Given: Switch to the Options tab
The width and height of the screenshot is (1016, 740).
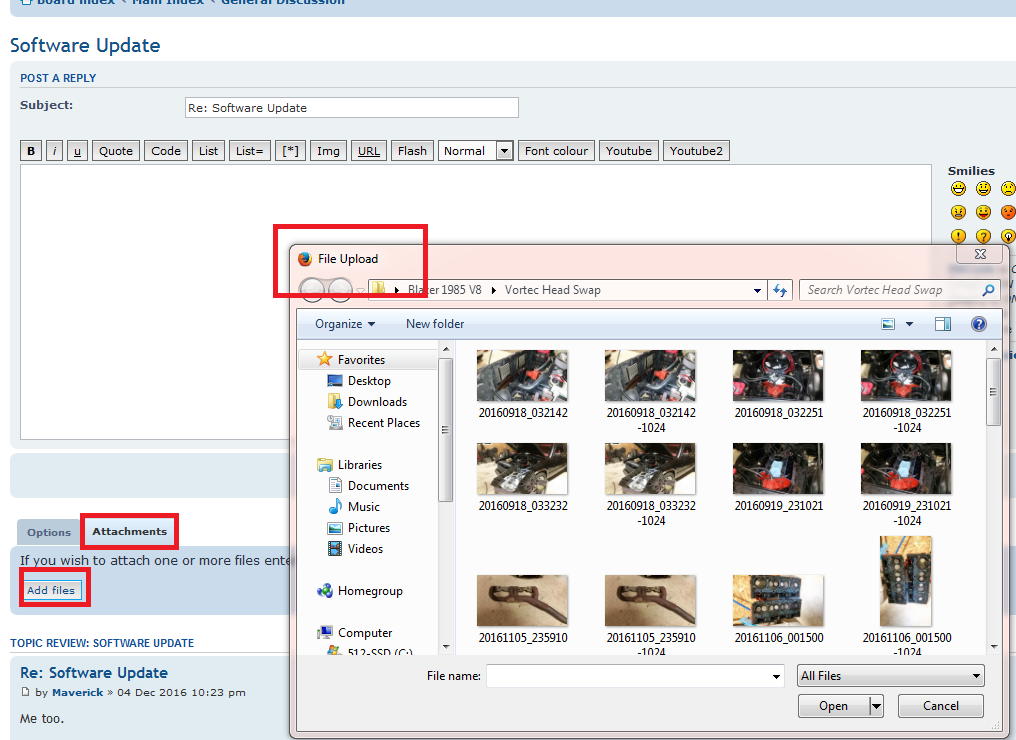Looking at the screenshot, I should click(49, 532).
